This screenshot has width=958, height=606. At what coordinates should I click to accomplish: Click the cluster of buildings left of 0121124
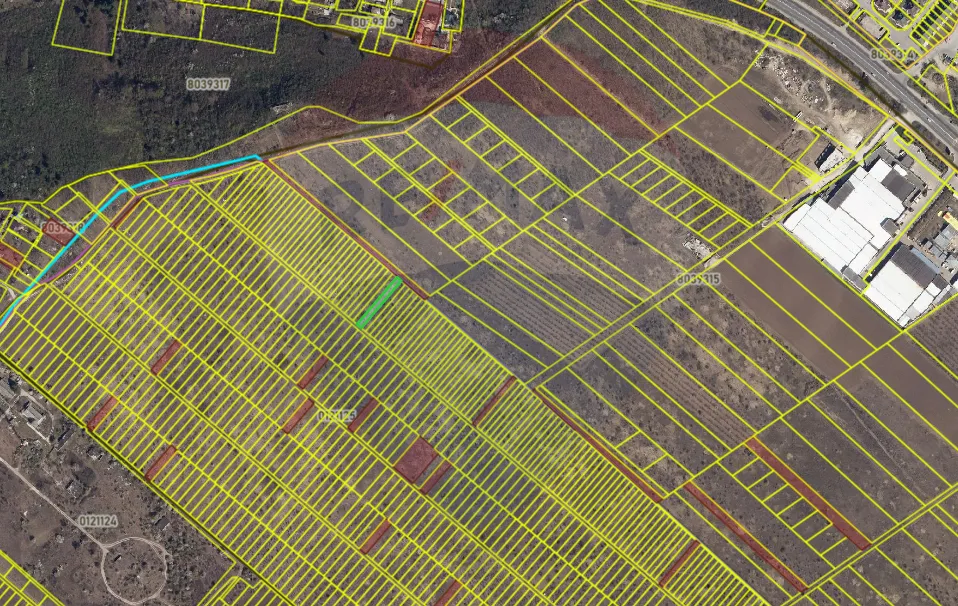coord(25,412)
